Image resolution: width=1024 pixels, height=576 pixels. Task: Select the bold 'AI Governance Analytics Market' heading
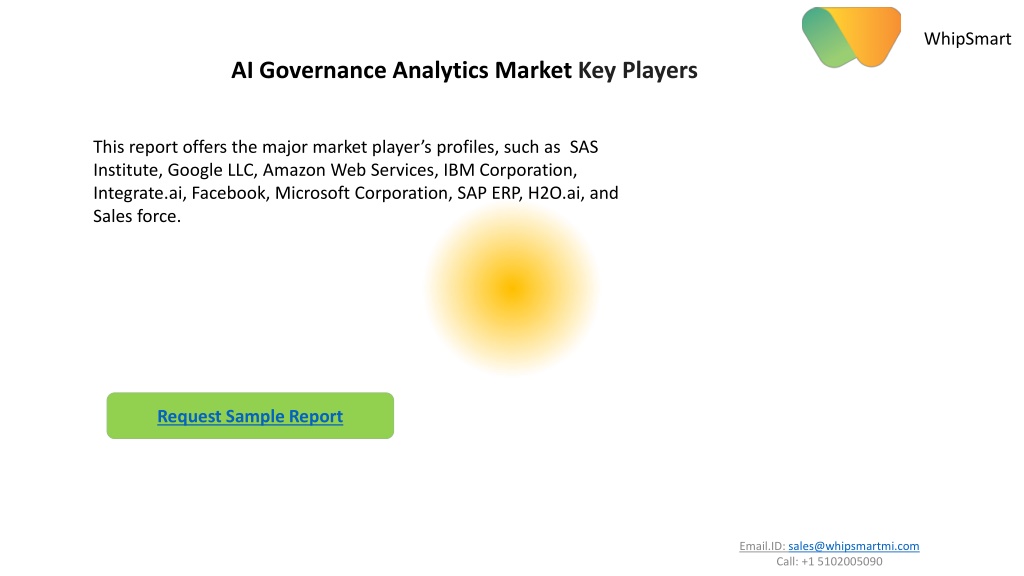(x=401, y=70)
